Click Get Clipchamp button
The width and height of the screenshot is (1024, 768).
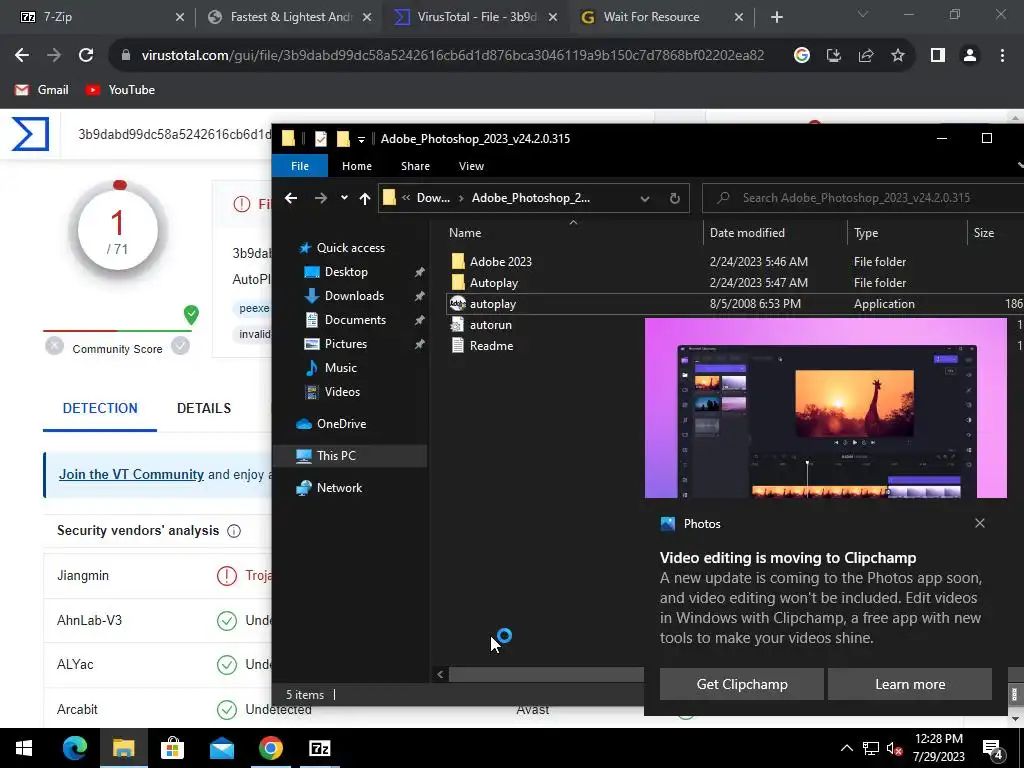click(x=742, y=684)
